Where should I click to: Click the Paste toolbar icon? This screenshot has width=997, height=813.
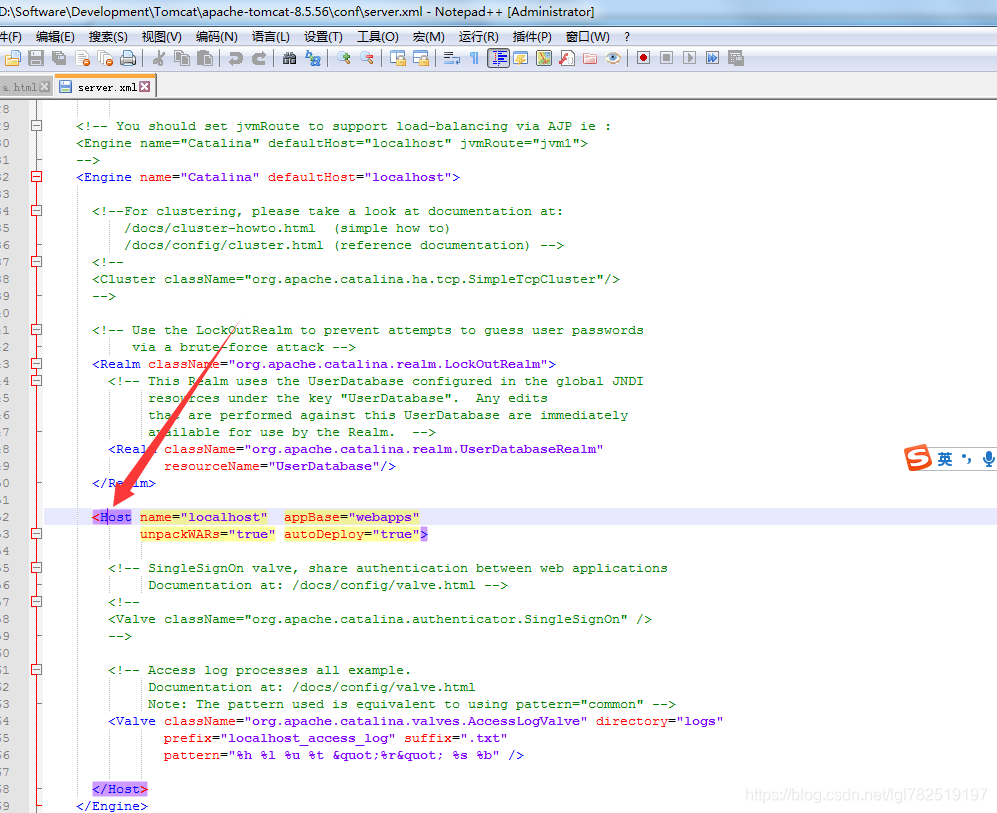[x=205, y=58]
